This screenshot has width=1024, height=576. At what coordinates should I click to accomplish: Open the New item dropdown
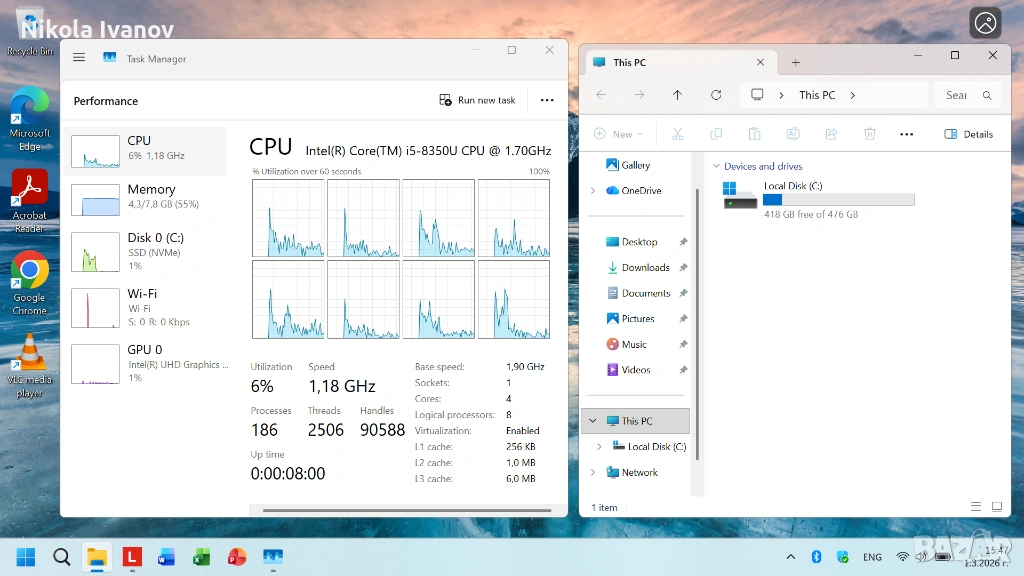point(618,134)
